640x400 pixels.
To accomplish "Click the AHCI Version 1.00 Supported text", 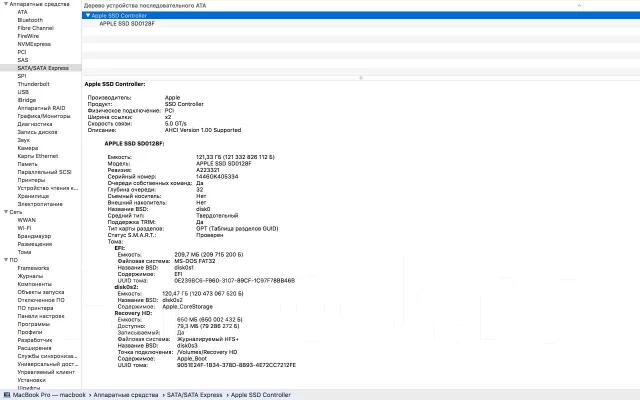I will tap(203, 130).
